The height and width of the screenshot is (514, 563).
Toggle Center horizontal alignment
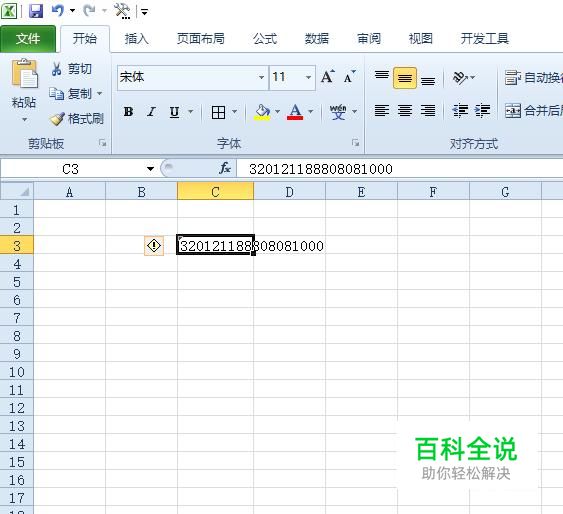pyautogui.click(x=405, y=111)
